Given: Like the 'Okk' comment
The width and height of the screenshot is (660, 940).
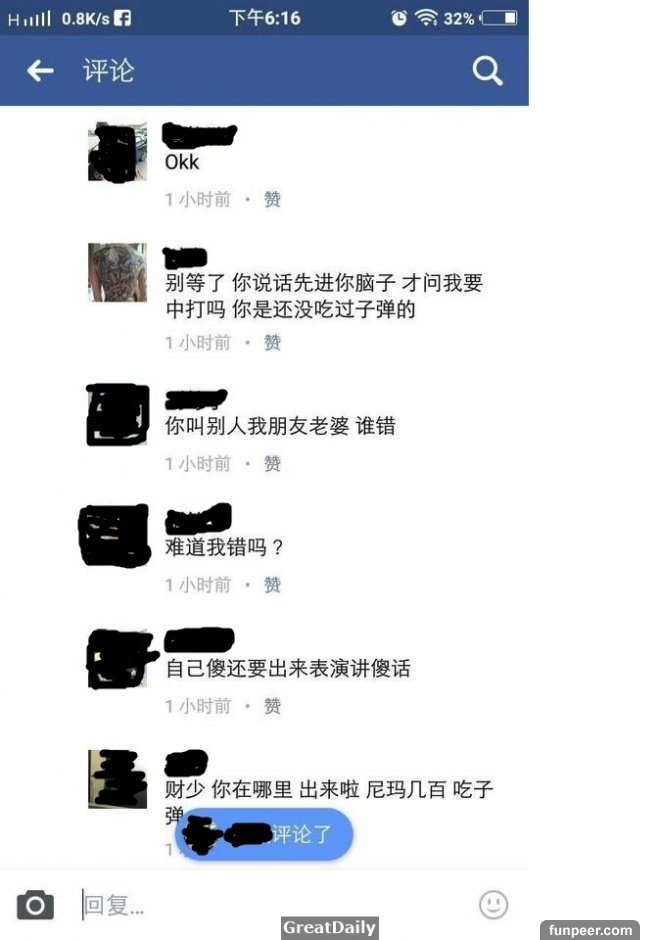Looking at the screenshot, I should pyautogui.click(x=272, y=199).
